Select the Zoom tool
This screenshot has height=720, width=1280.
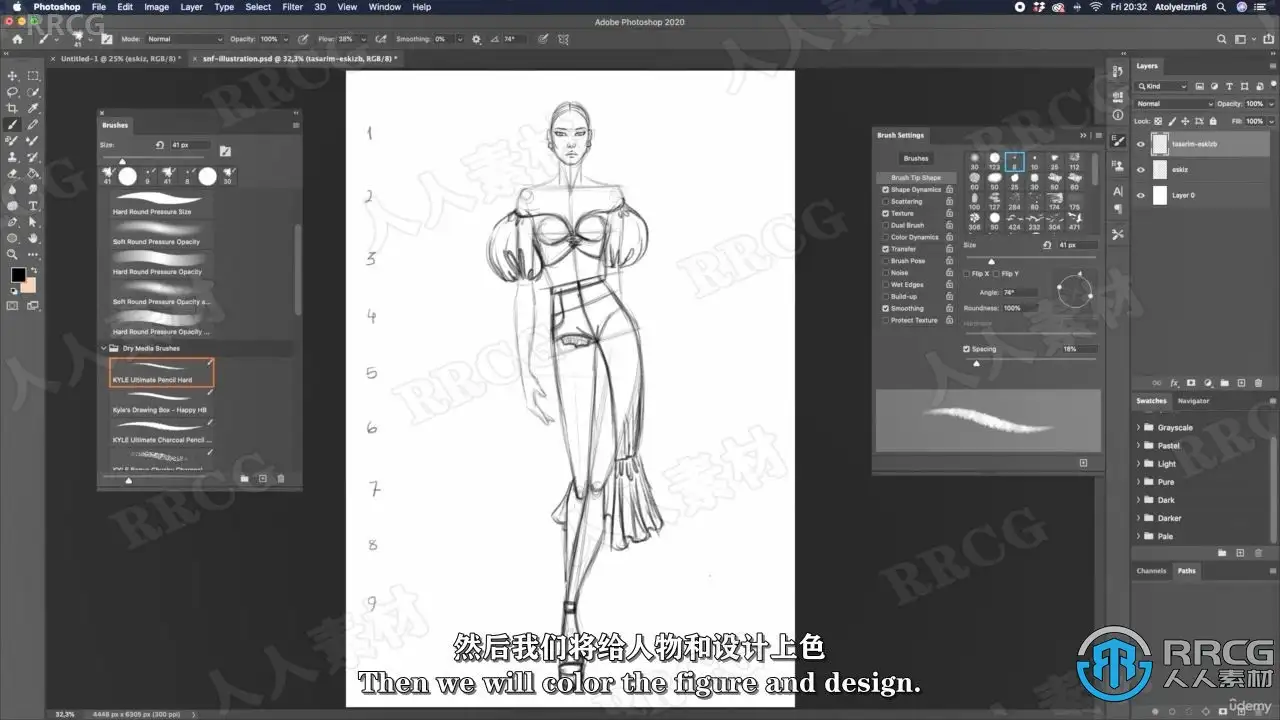point(13,254)
